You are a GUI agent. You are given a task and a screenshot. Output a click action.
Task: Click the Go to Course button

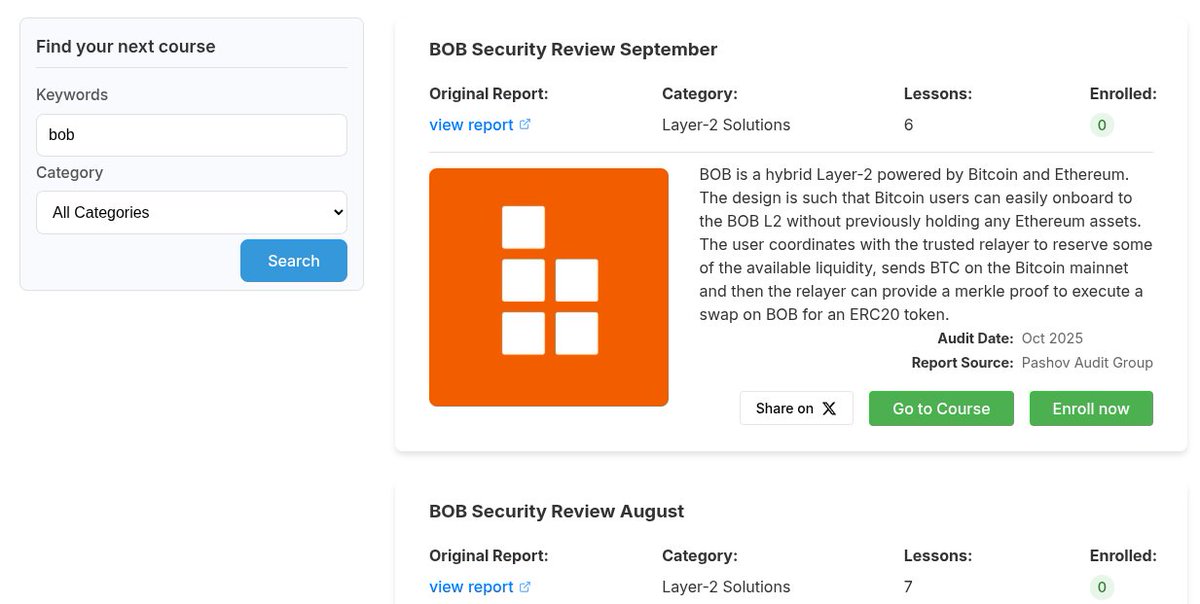941,408
